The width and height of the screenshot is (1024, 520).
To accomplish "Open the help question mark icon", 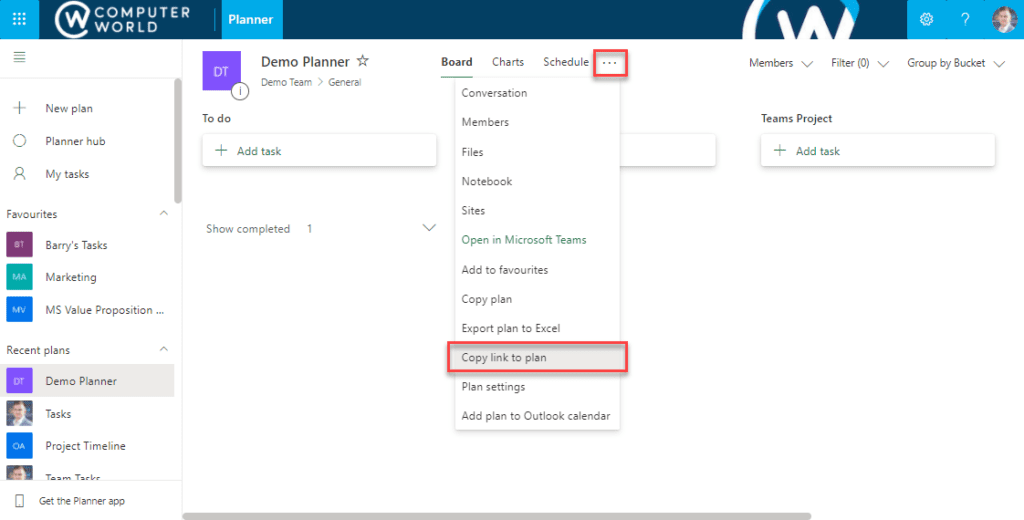I will (965, 19).
